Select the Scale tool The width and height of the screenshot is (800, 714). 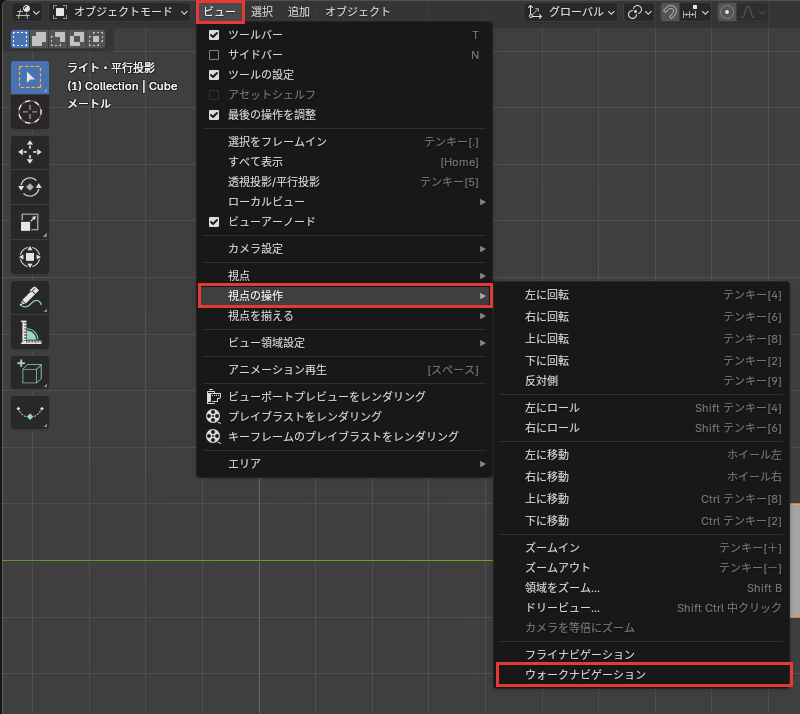tap(30, 222)
